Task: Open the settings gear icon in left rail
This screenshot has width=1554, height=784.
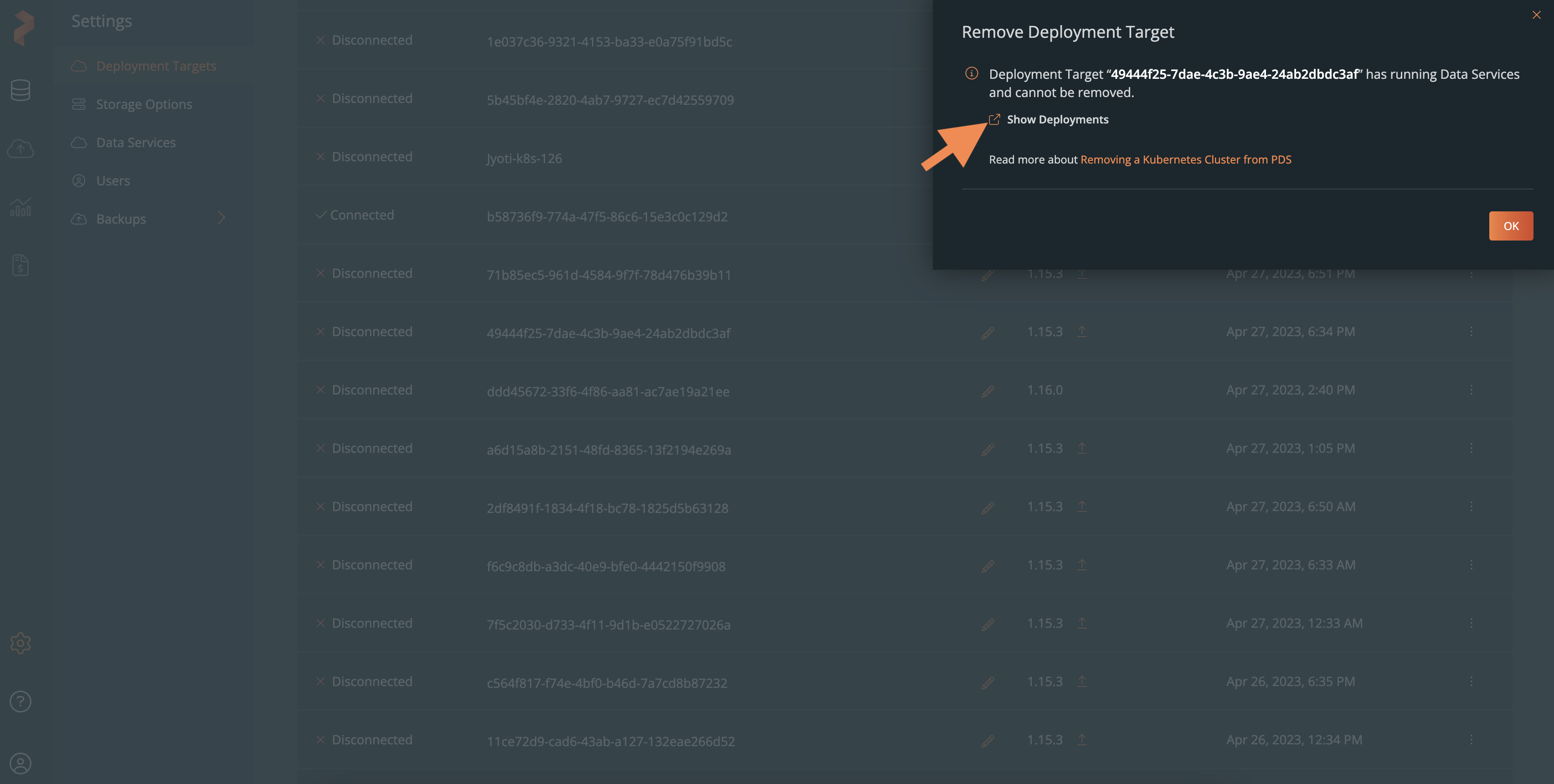Action: tap(21, 643)
